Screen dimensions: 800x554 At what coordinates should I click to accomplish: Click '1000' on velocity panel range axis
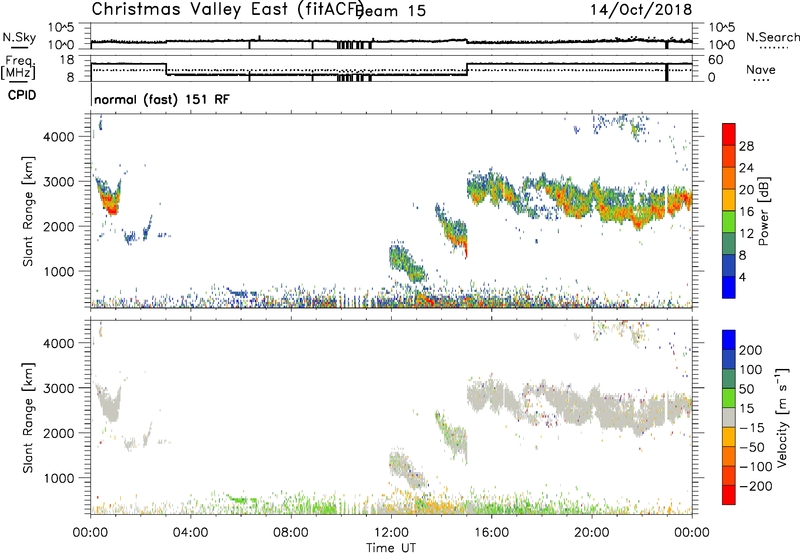tap(59, 478)
